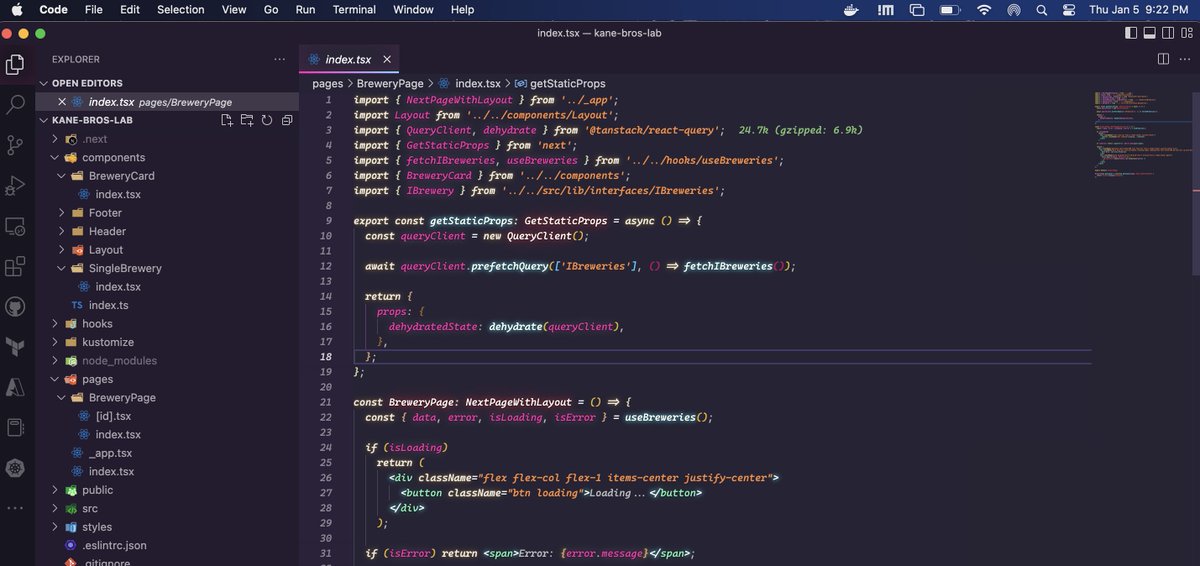Open the Explorer panel's more actions menu
The width and height of the screenshot is (1200, 566).
coord(280,59)
